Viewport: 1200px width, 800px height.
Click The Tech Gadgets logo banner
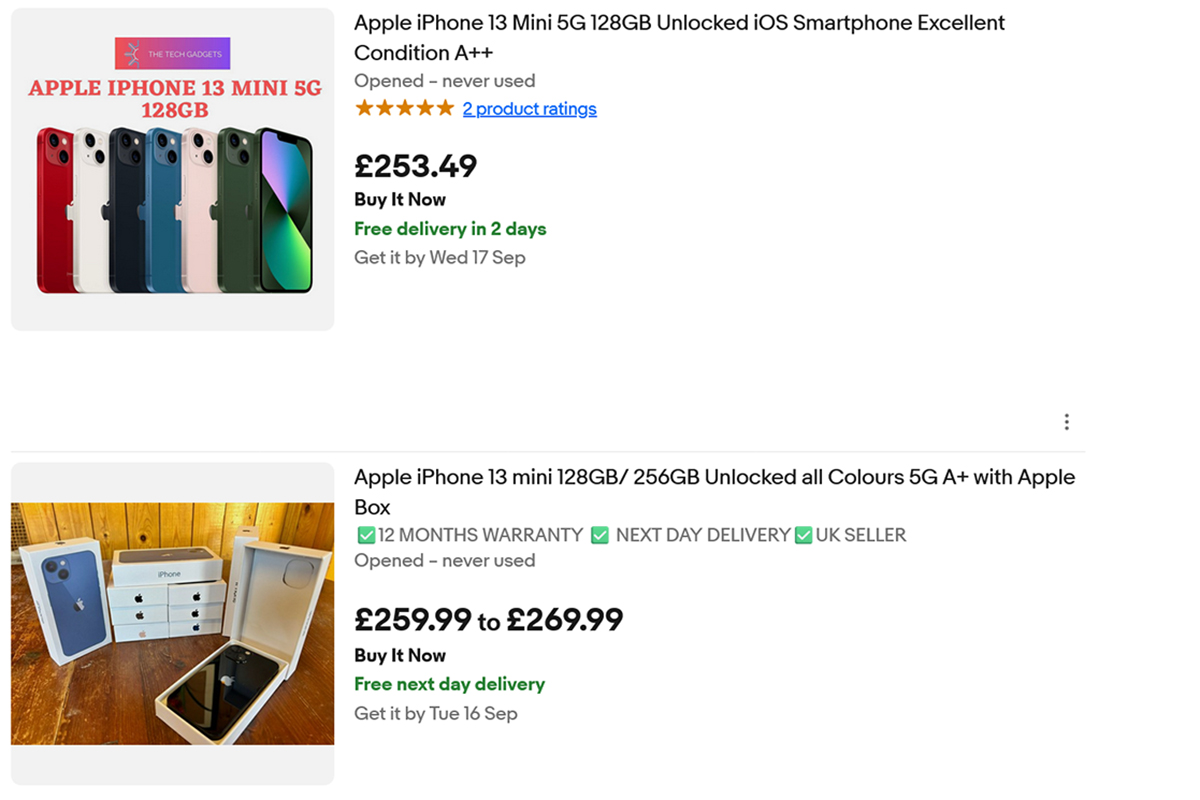tap(172, 53)
